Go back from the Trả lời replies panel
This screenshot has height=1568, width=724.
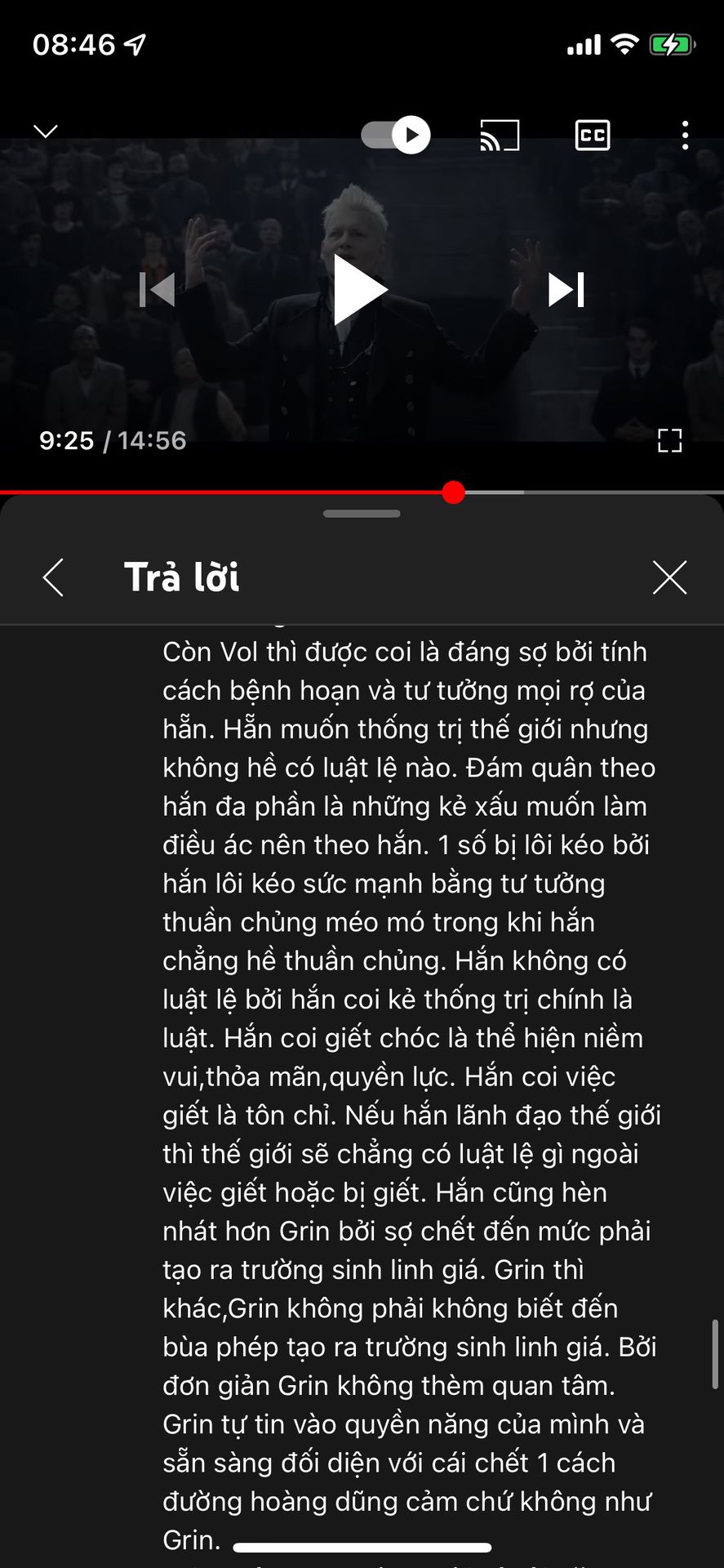[53, 577]
